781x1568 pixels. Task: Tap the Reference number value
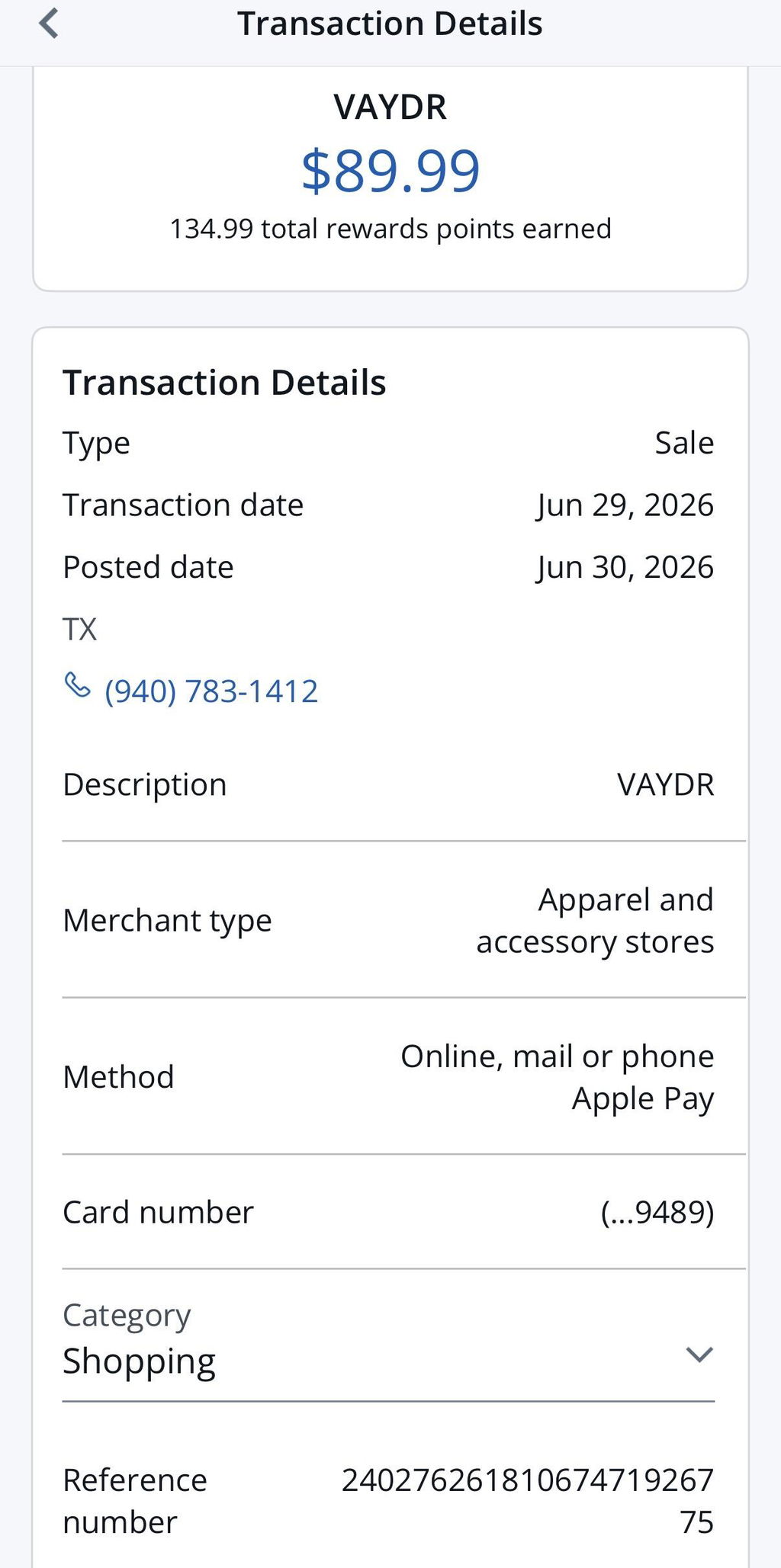[x=528, y=1501]
